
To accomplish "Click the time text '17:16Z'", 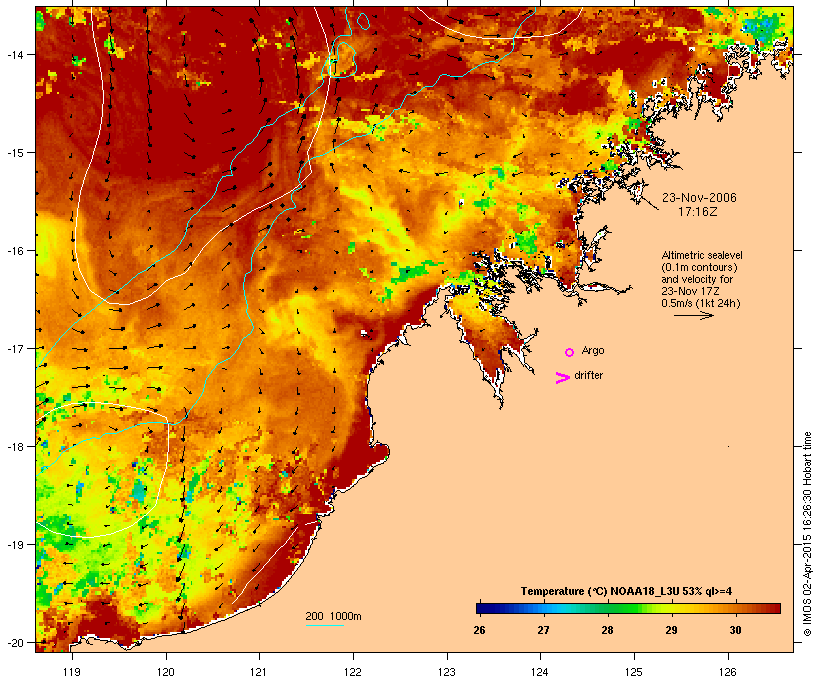I will click(698, 212).
